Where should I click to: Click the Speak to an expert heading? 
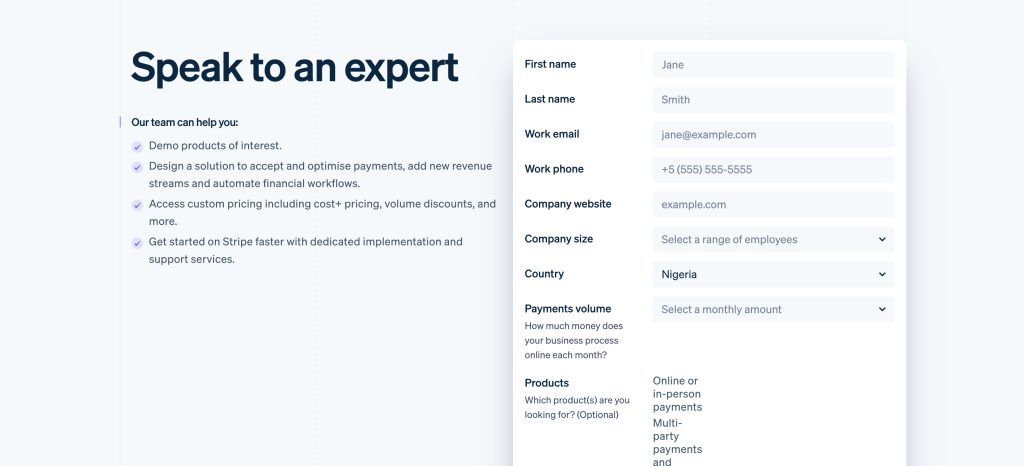click(x=294, y=67)
